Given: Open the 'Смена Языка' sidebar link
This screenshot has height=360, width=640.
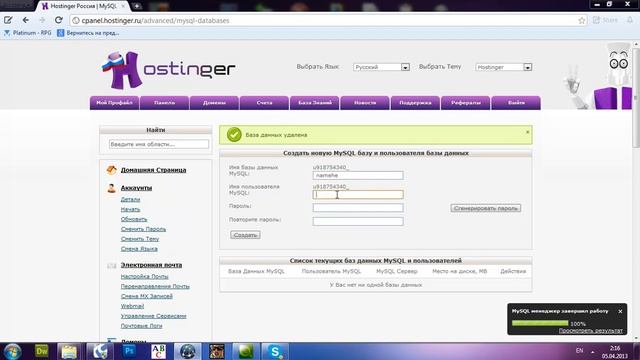Looking at the screenshot, I should click(x=139, y=249).
